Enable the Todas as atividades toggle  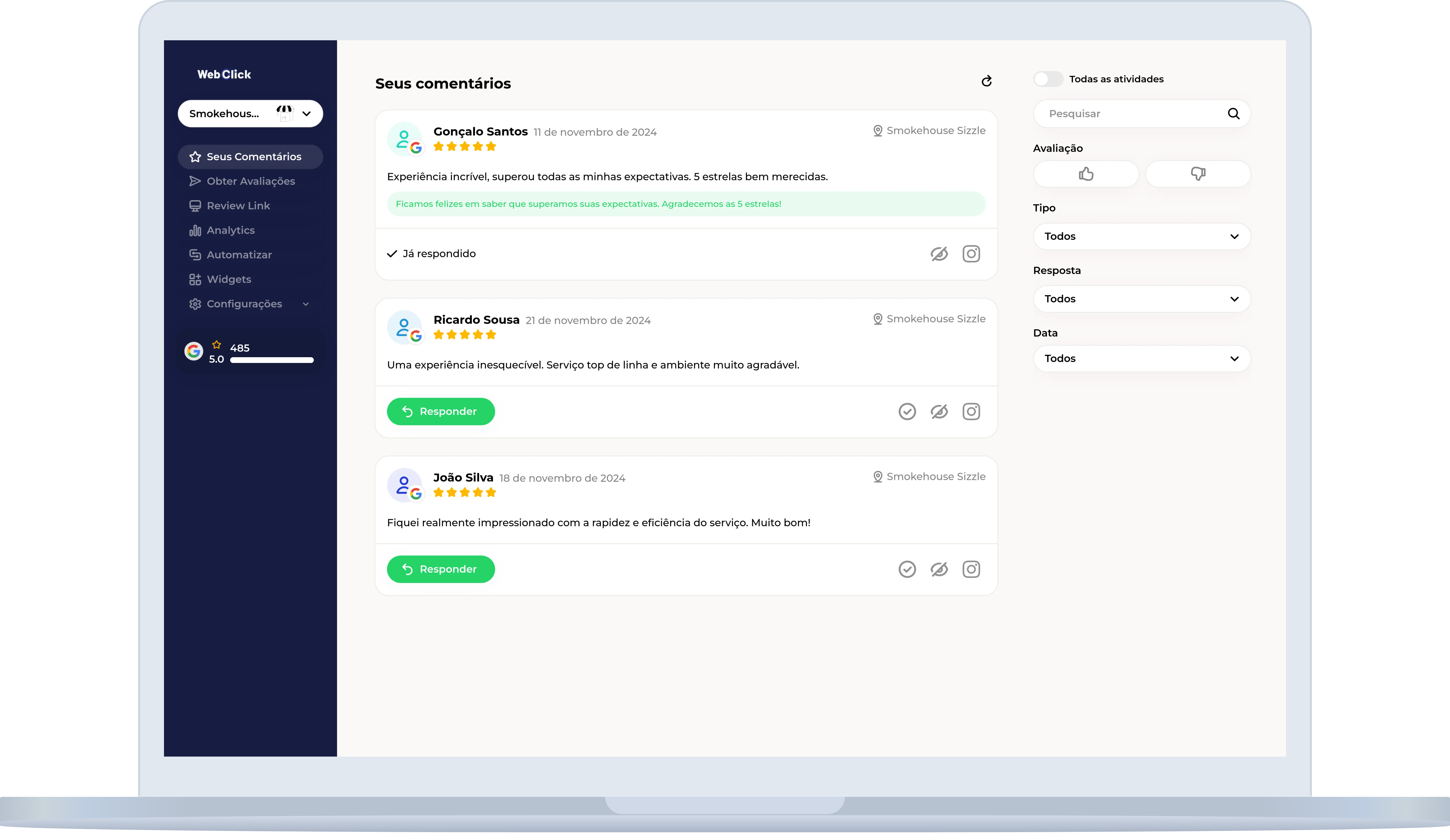coord(1048,79)
